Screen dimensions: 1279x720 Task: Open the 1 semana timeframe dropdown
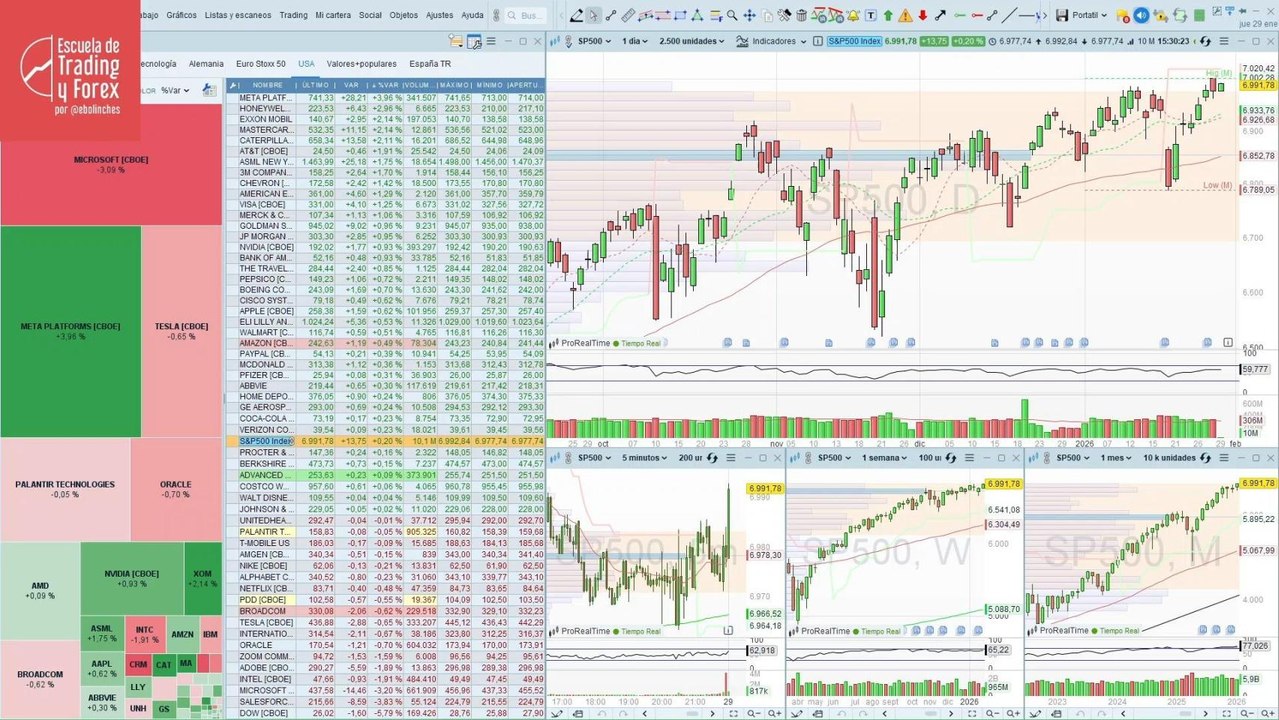click(x=884, y=458)
